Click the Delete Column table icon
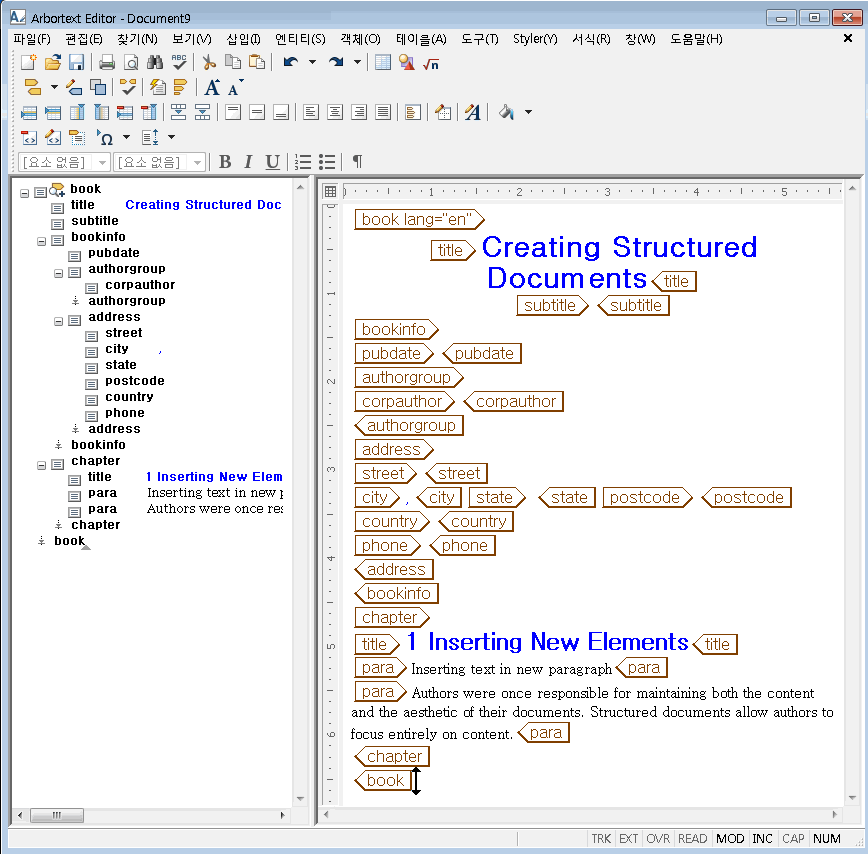Image resolution: width=868 pixels, height=854 pixels. click(149, 112)
